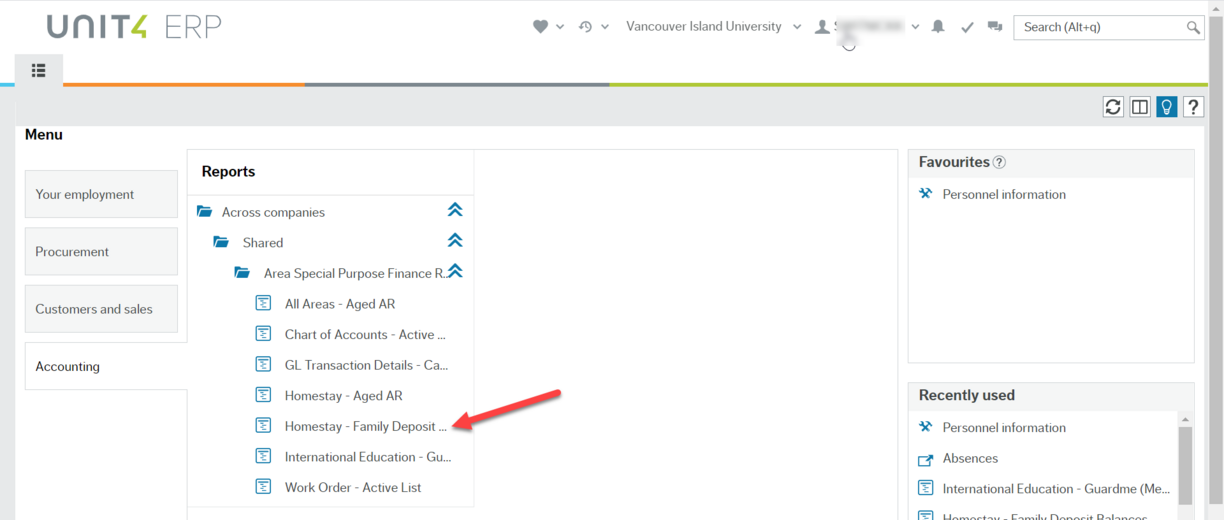This screenshot has height=520, width=1224.
Task: Click the Favourites help question icon
Action: (x=999, y=162)
